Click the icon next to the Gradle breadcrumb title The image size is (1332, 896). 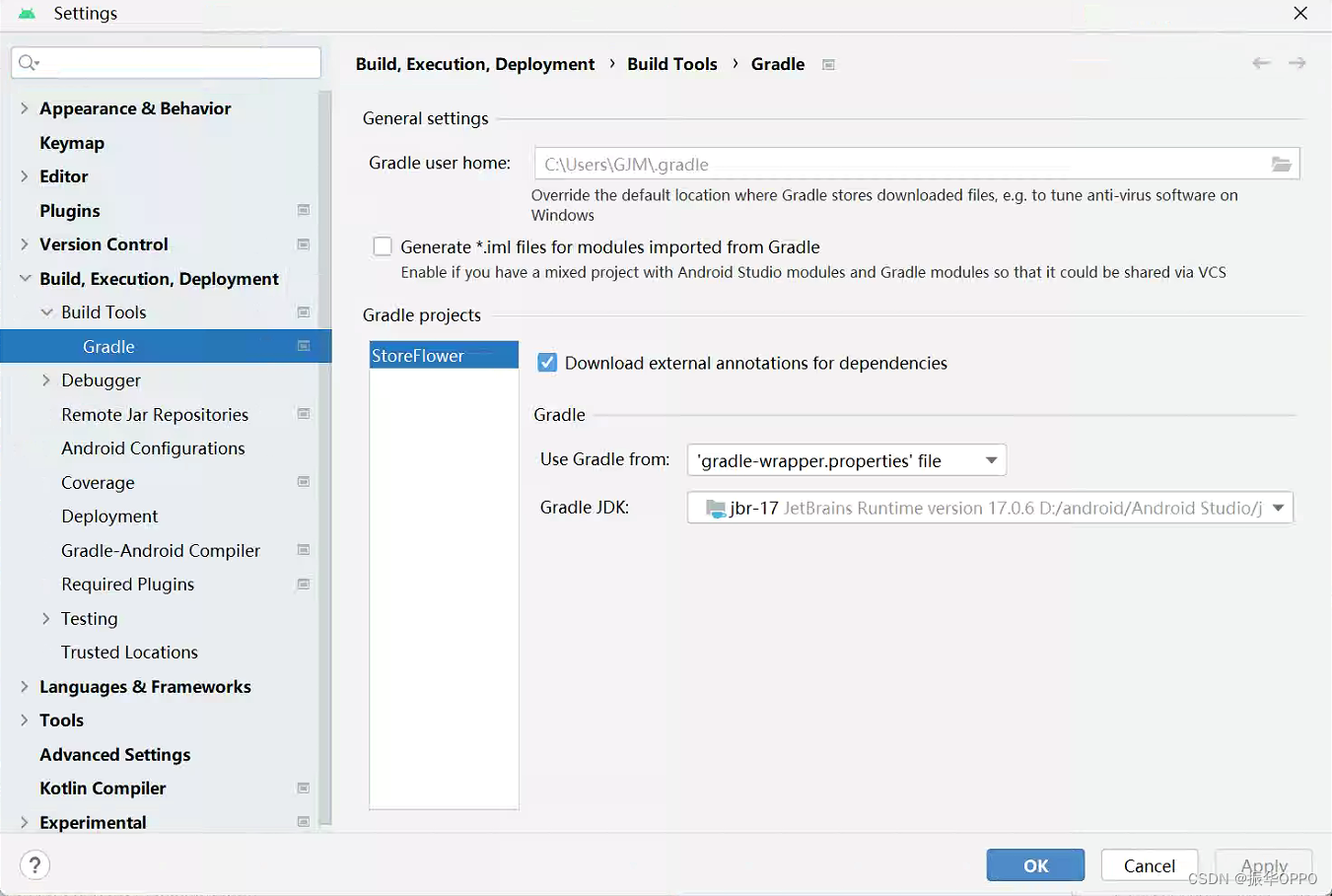click(828, 63)
